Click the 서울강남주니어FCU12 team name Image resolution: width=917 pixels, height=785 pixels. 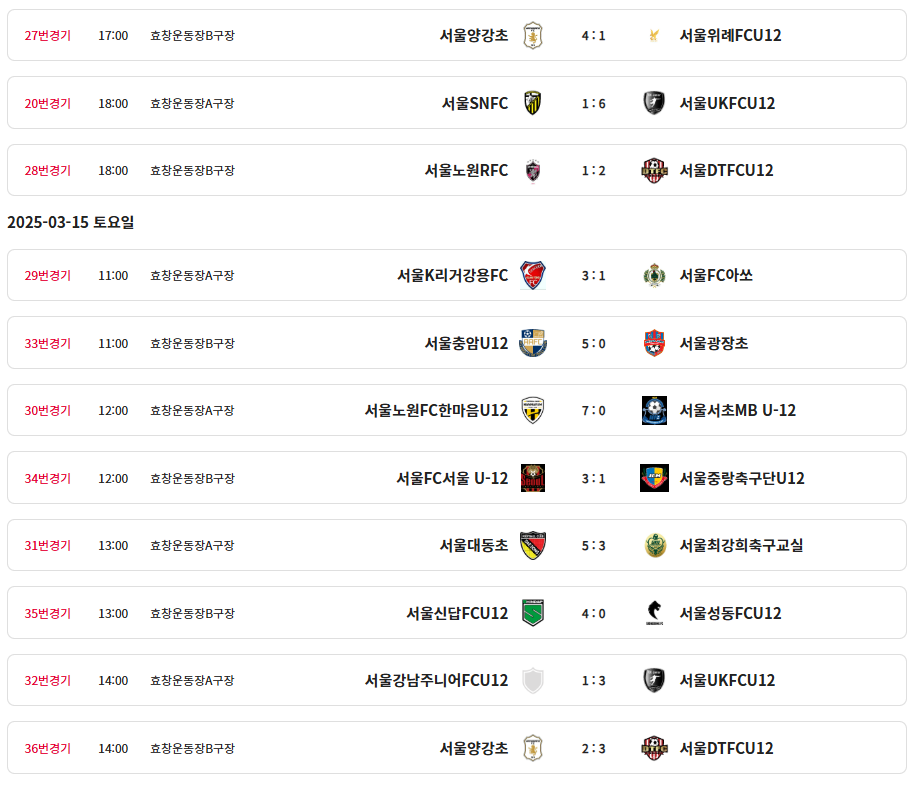tap(436, 680)
